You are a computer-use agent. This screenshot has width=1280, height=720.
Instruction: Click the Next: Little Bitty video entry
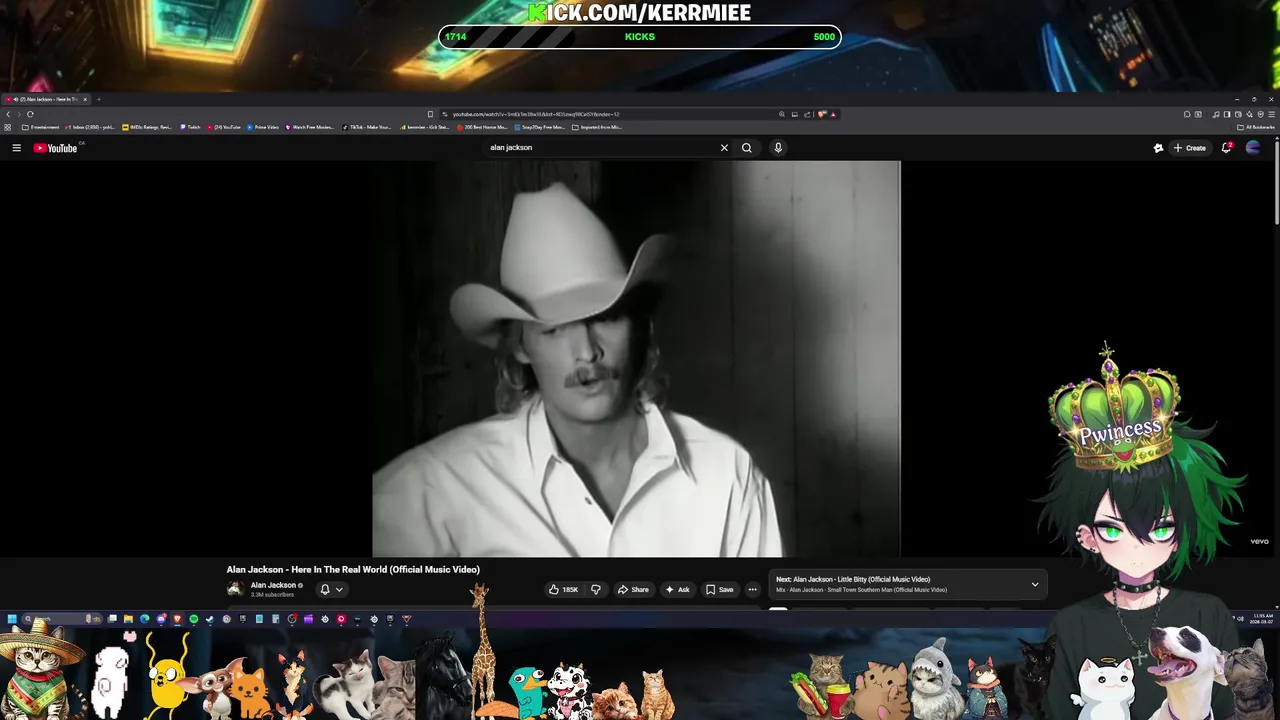click(853, 579)
